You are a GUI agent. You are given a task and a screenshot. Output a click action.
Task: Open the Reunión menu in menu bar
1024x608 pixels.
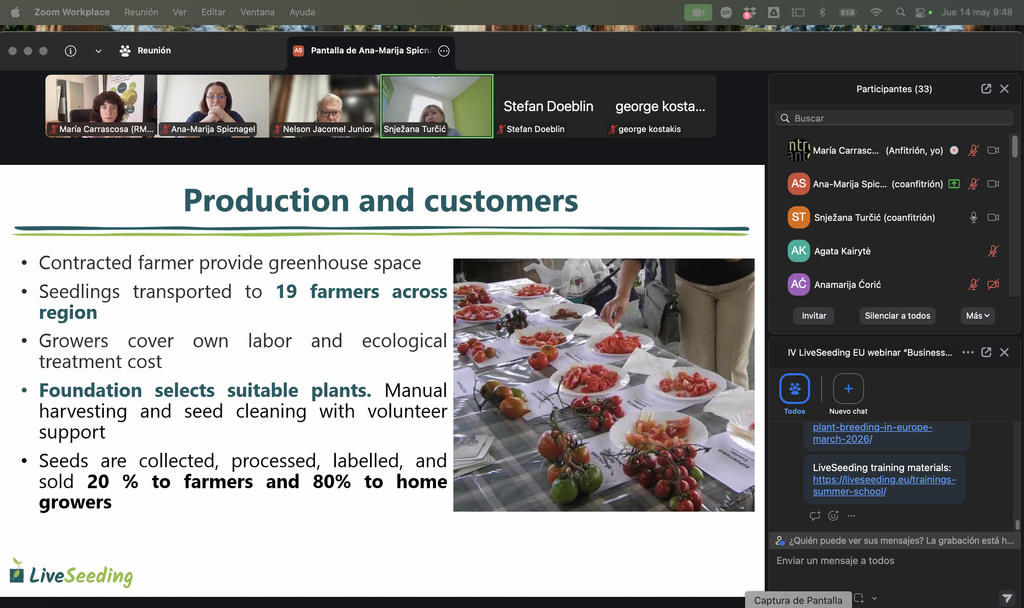(x=141, y=12)
